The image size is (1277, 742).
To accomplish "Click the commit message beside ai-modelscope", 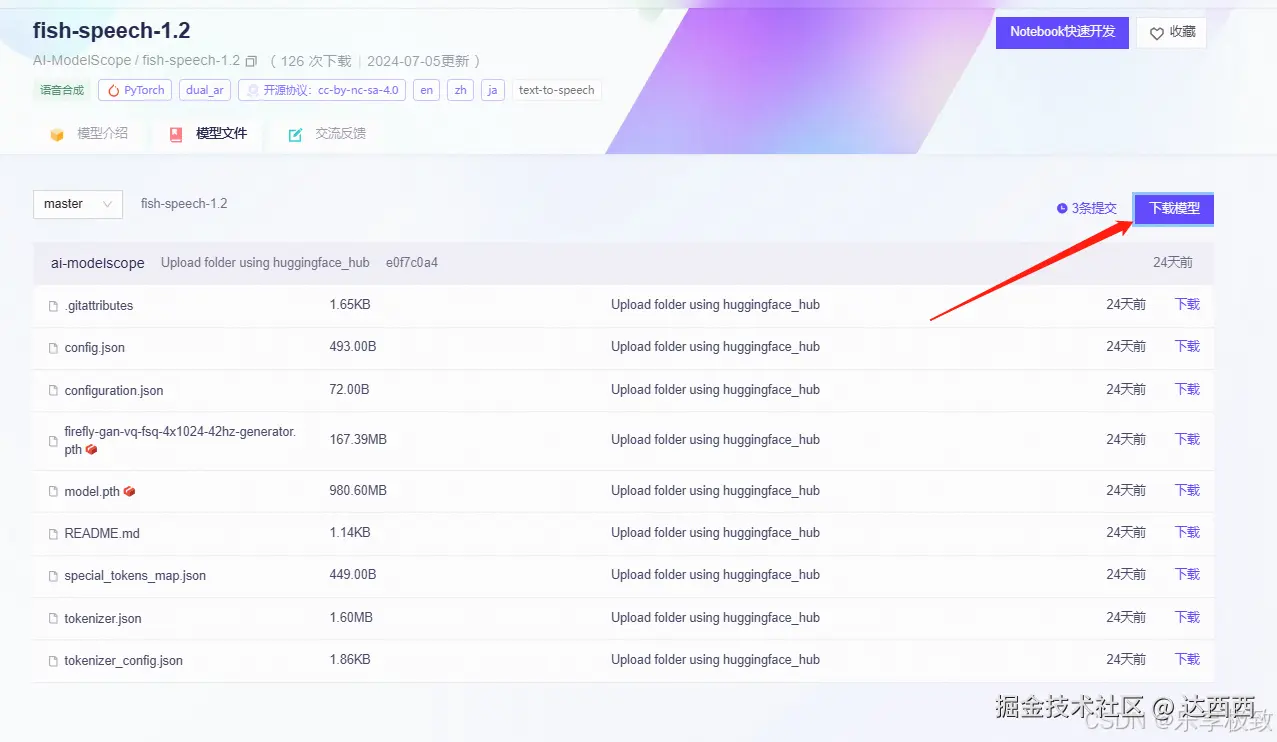I will pos(265,263).
